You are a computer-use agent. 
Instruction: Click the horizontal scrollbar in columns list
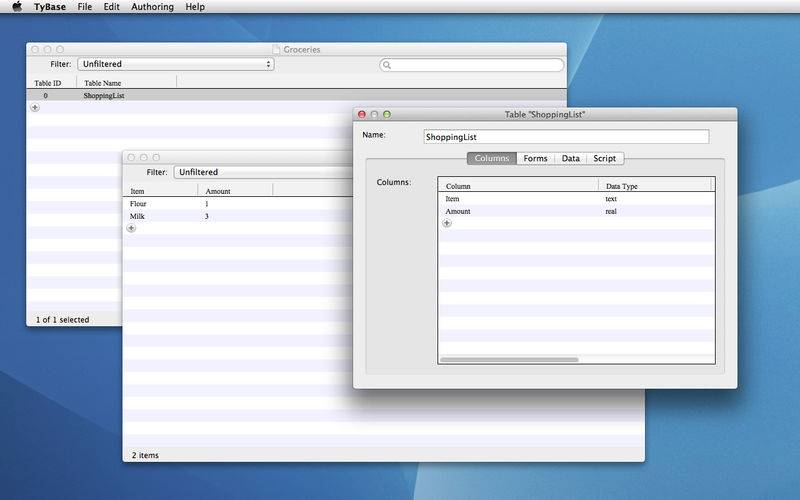[x=509, y=360]
